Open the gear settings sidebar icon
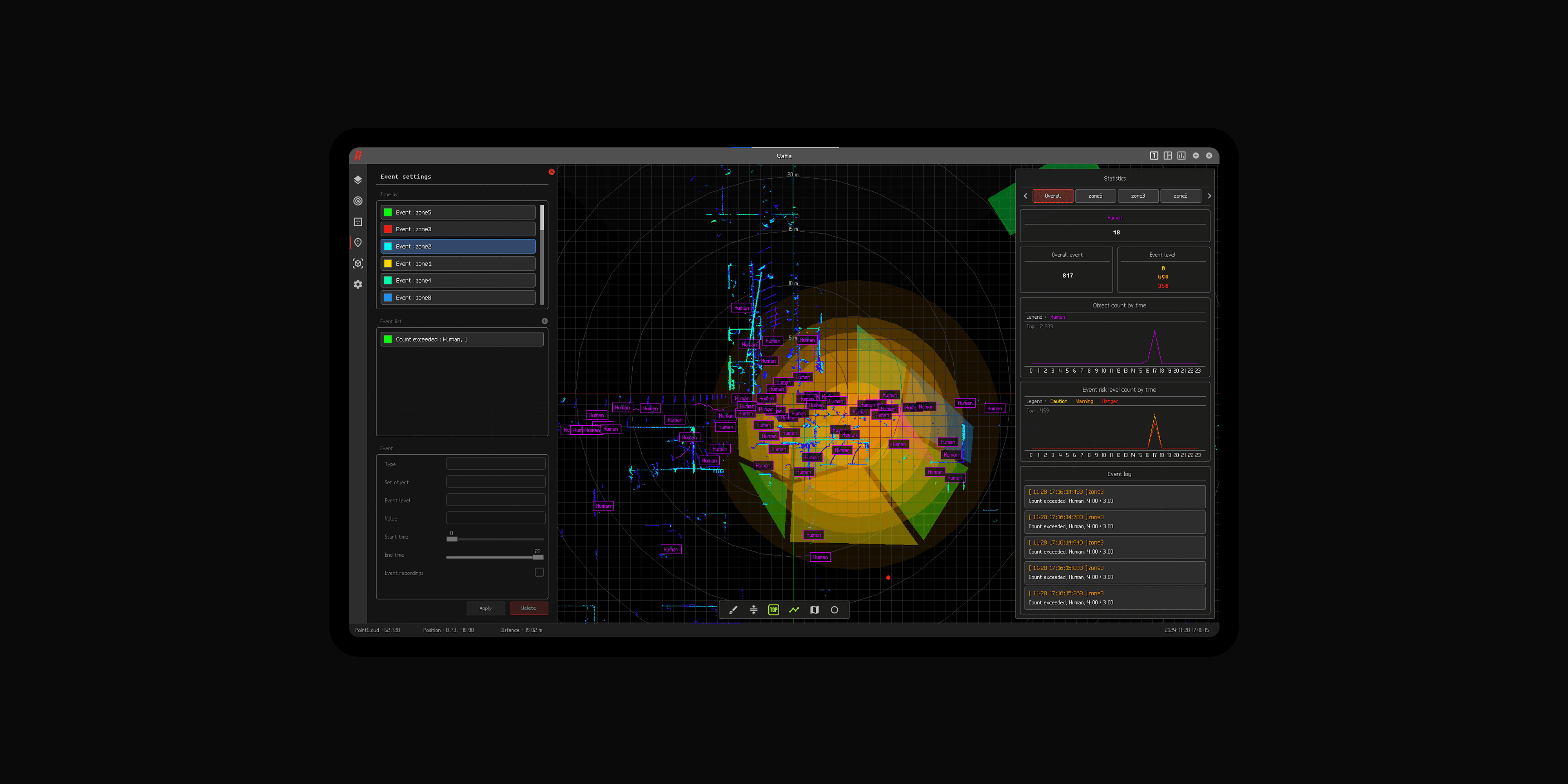 (x=358, y=284)
